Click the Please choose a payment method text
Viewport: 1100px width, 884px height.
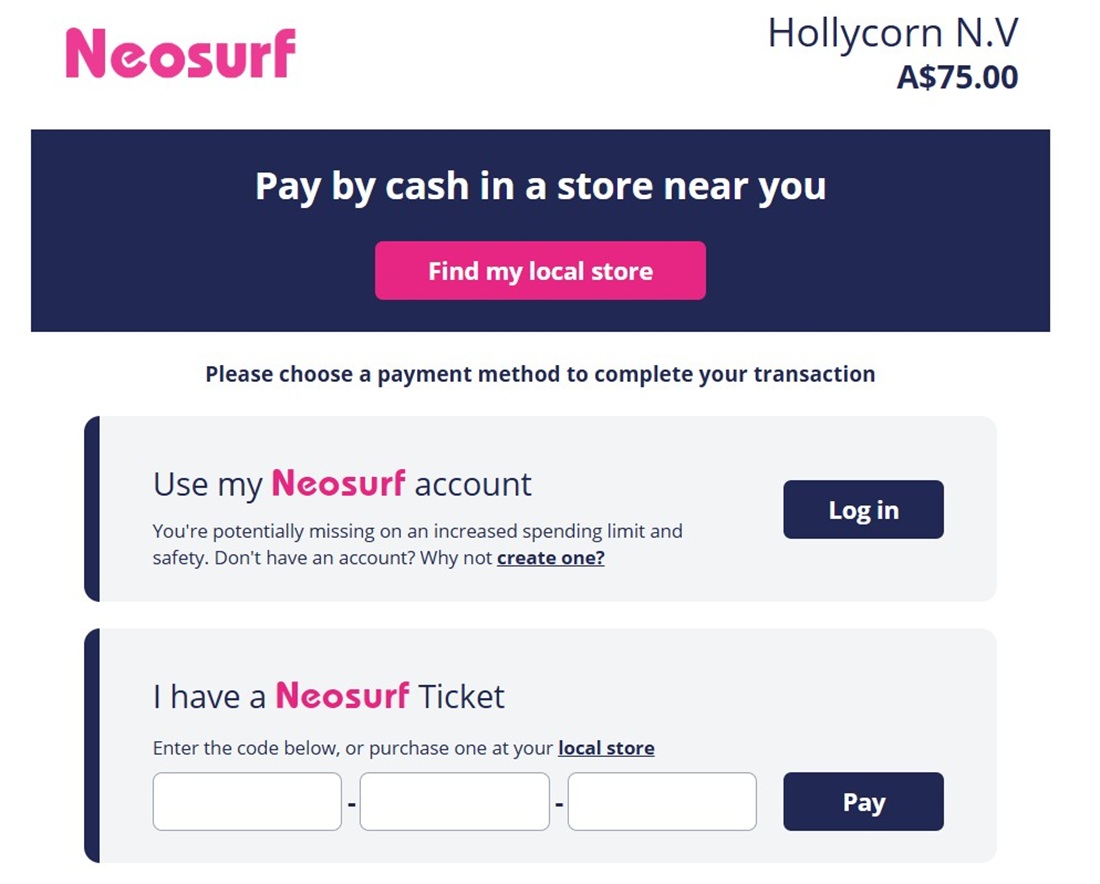540,374
